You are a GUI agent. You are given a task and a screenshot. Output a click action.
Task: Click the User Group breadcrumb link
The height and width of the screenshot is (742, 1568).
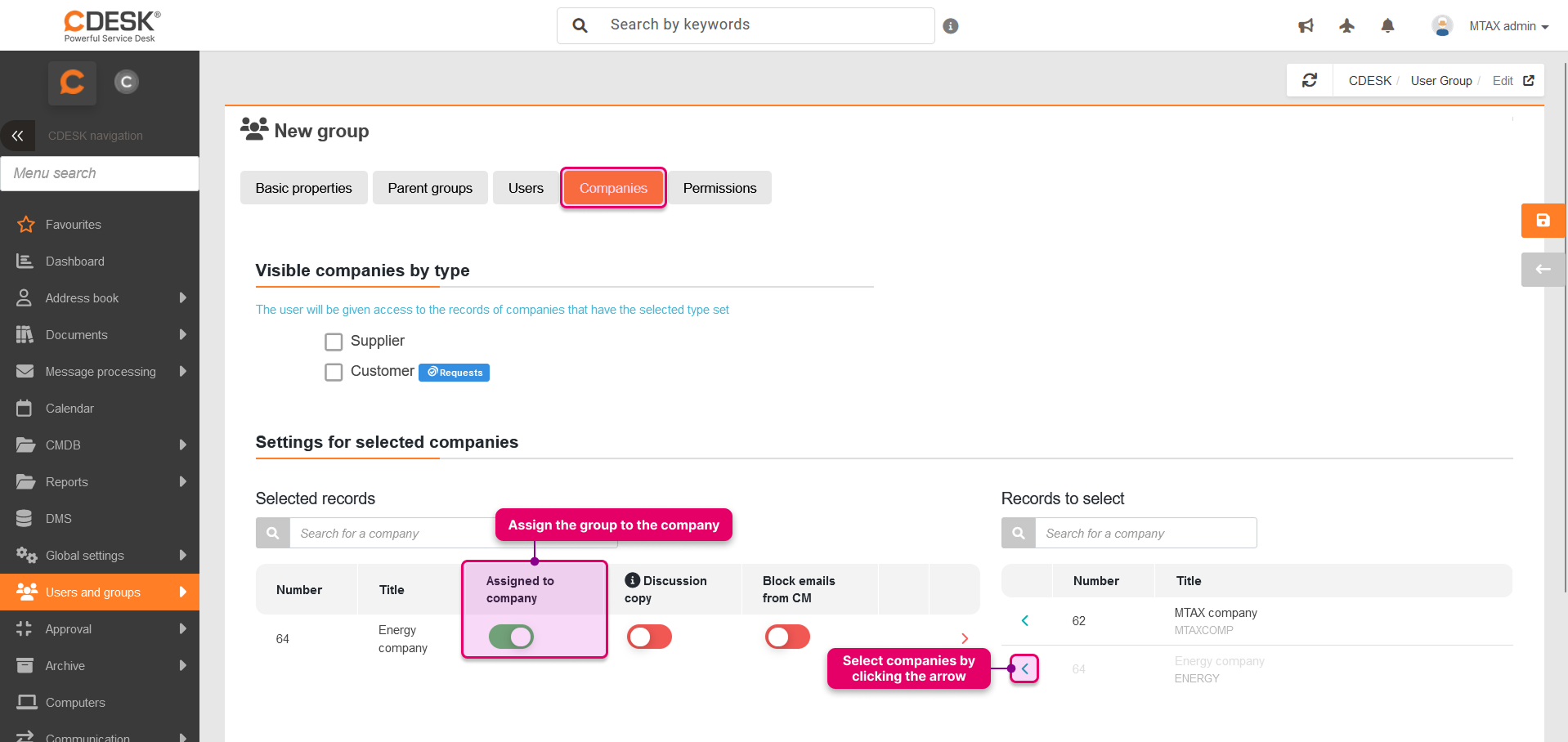click(x=1440, y=81)
